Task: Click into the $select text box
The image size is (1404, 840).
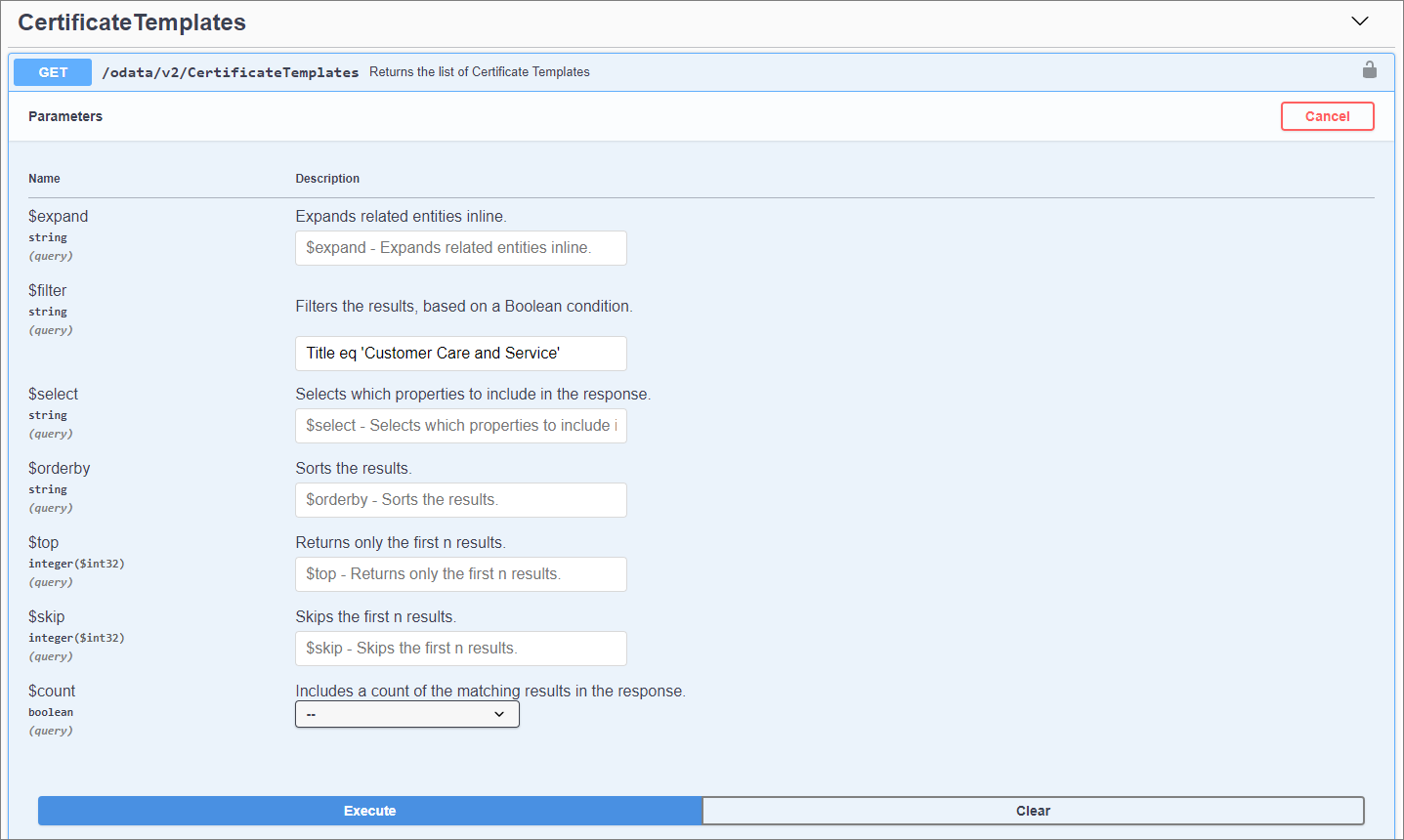Action: pyautogui.click(x=460, y=426)
